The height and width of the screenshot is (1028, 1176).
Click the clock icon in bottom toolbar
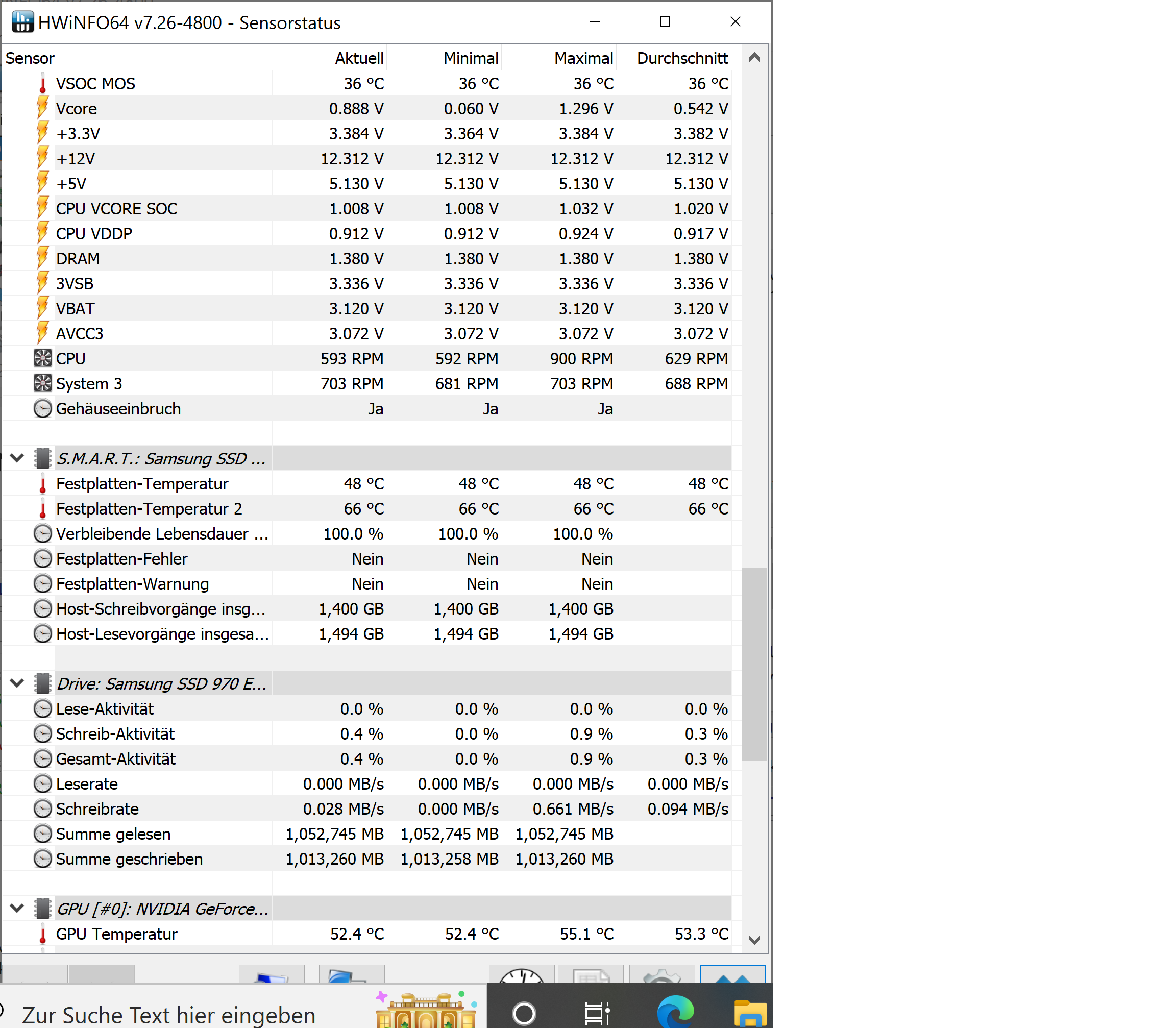pos(521,974)
